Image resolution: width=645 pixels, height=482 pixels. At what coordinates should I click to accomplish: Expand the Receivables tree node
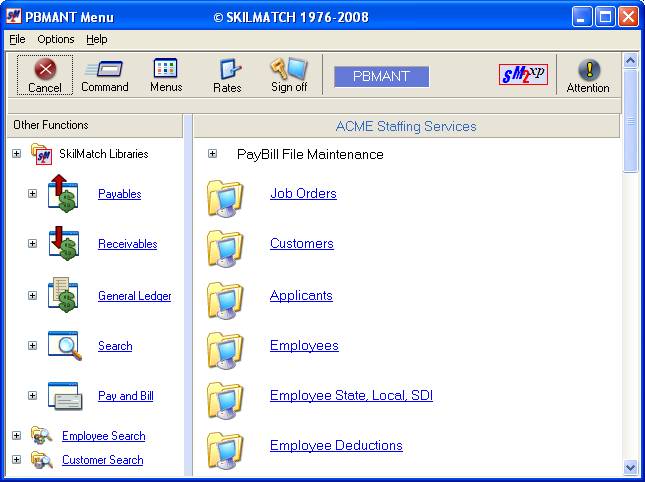[32, 243]
